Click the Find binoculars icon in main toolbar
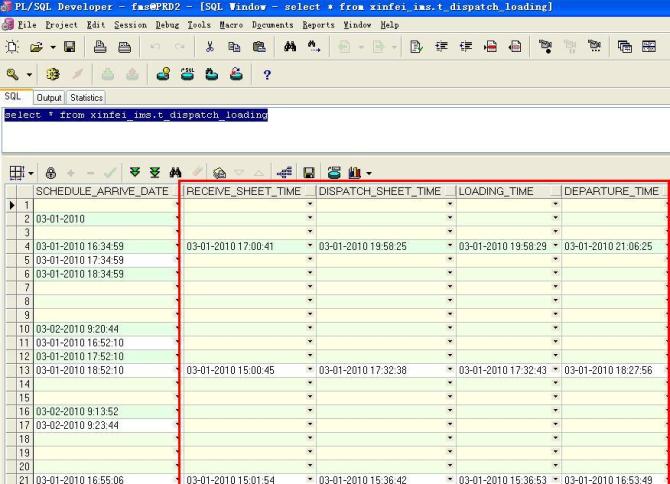 pos(290,46)
